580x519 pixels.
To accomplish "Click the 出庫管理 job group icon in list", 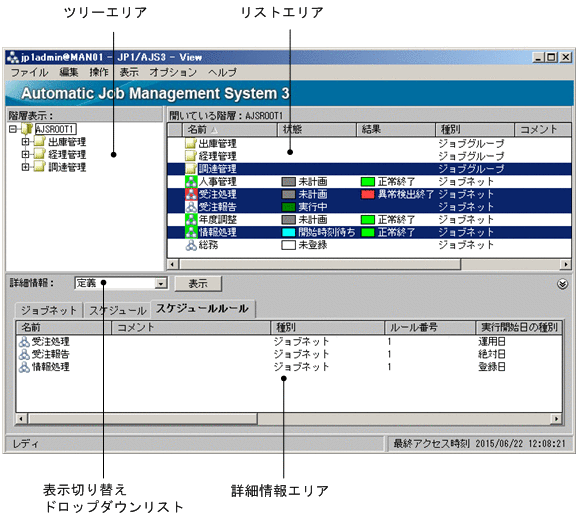I will 191,144.
